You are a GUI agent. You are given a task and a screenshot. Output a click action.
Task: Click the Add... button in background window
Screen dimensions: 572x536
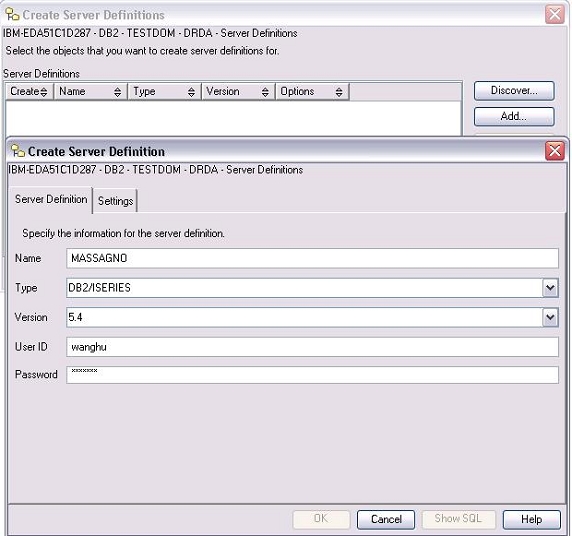tap(514, 116)
